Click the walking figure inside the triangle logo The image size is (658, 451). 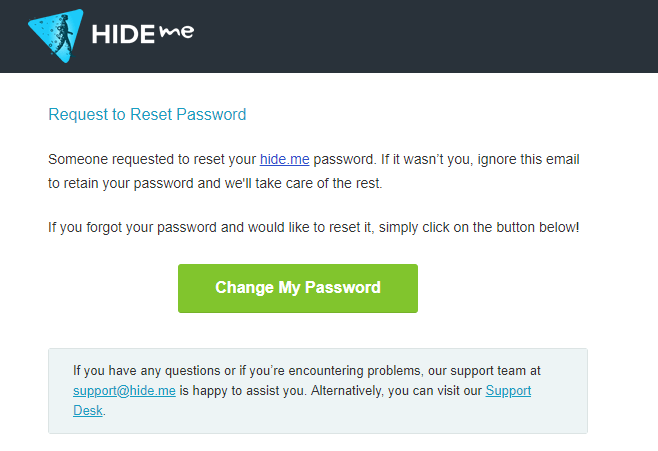65,36
